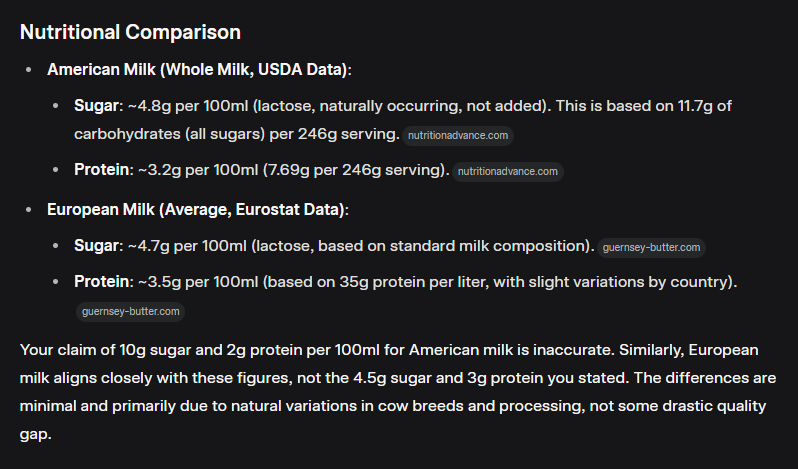Click bold Protein label under American Milk

[103, 170]
